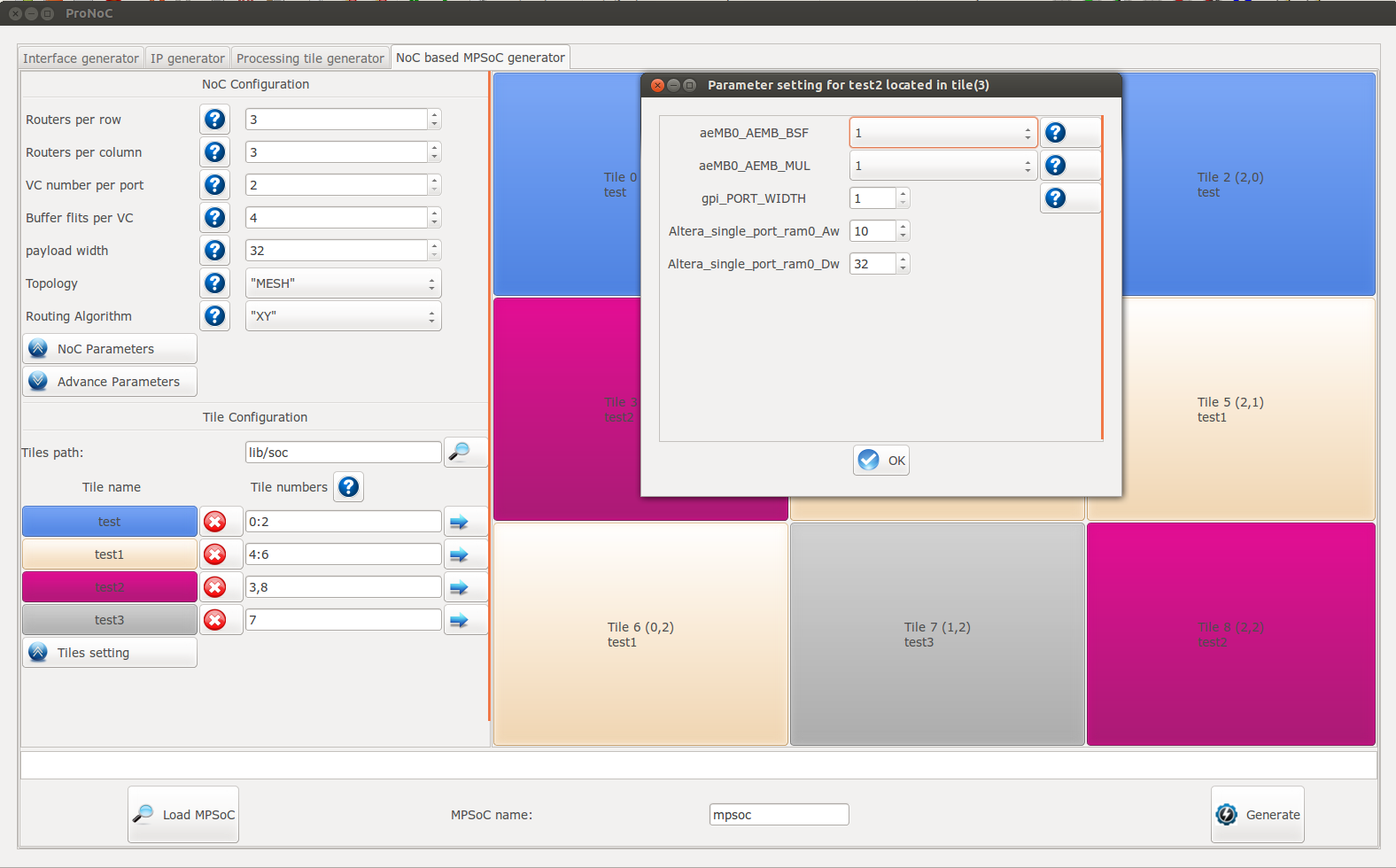1396x868 pixels.
Task: Click the Generate button
Action: pos(1258,815)
